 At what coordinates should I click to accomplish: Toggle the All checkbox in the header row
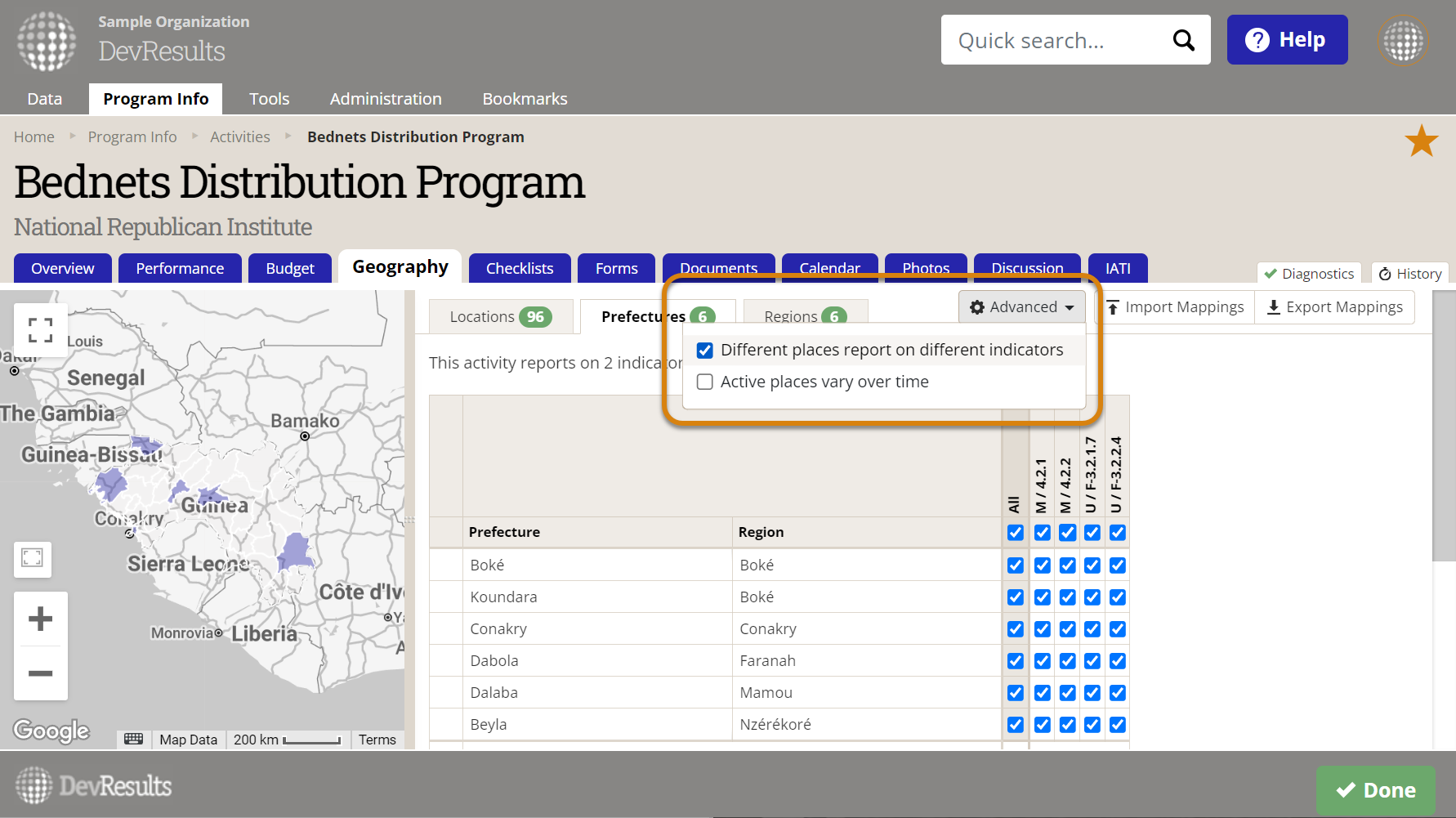(x=1016, y=533)
